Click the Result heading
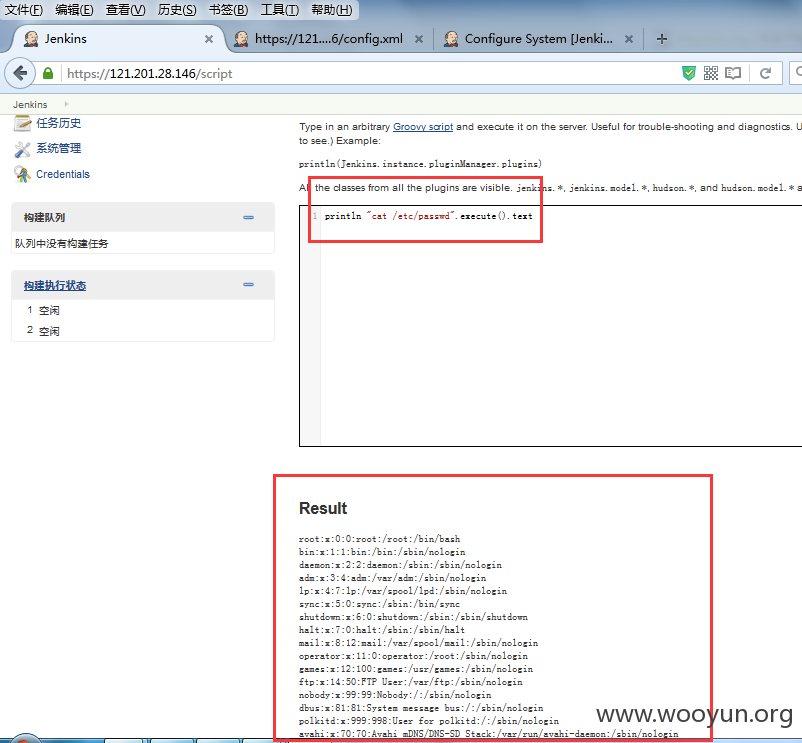 pyautogui.click(x=323, y=508)
